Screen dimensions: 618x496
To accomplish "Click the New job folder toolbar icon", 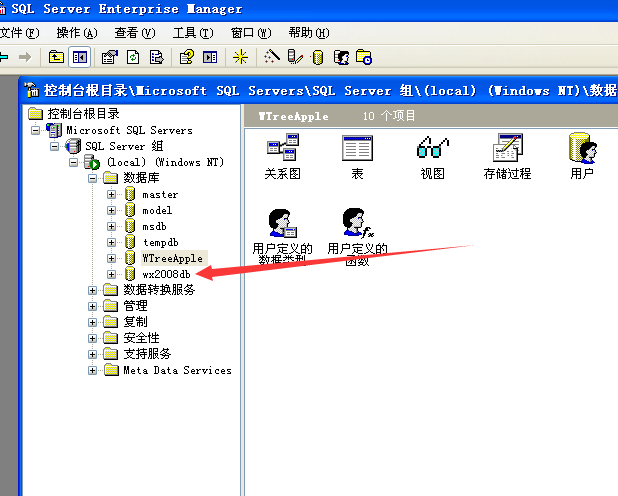I will coord(363,57).
